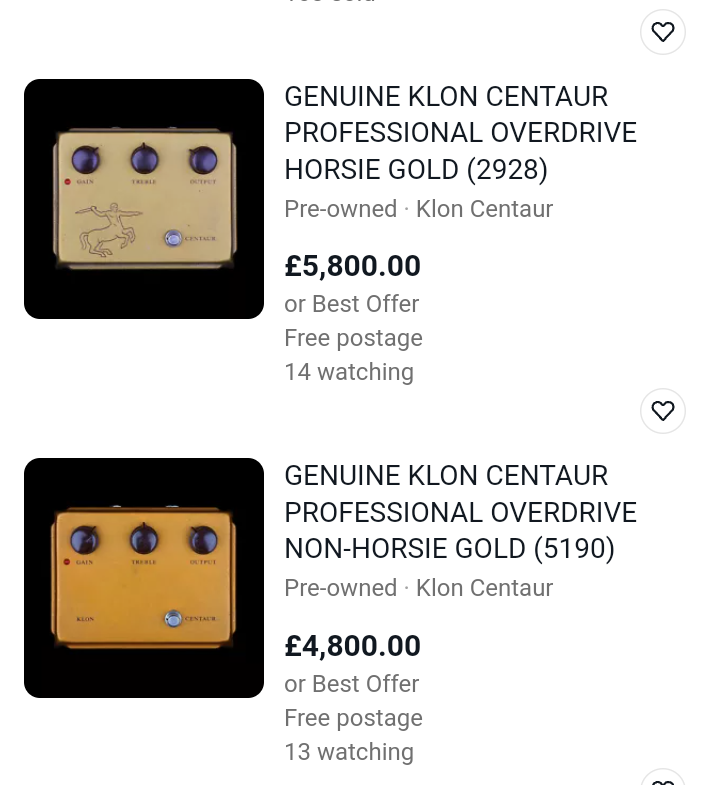The height and width of the screenshot is (785, 720).
Task: Click "Pre-owned" on the Non-Horsie Gold (5190) listing
Action: tap(340, 588)
